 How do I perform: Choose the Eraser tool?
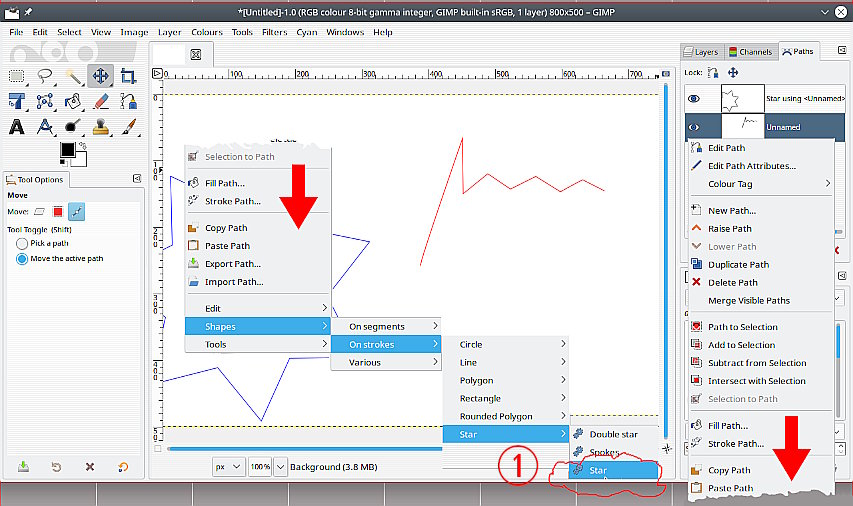[x=100, y=101]
